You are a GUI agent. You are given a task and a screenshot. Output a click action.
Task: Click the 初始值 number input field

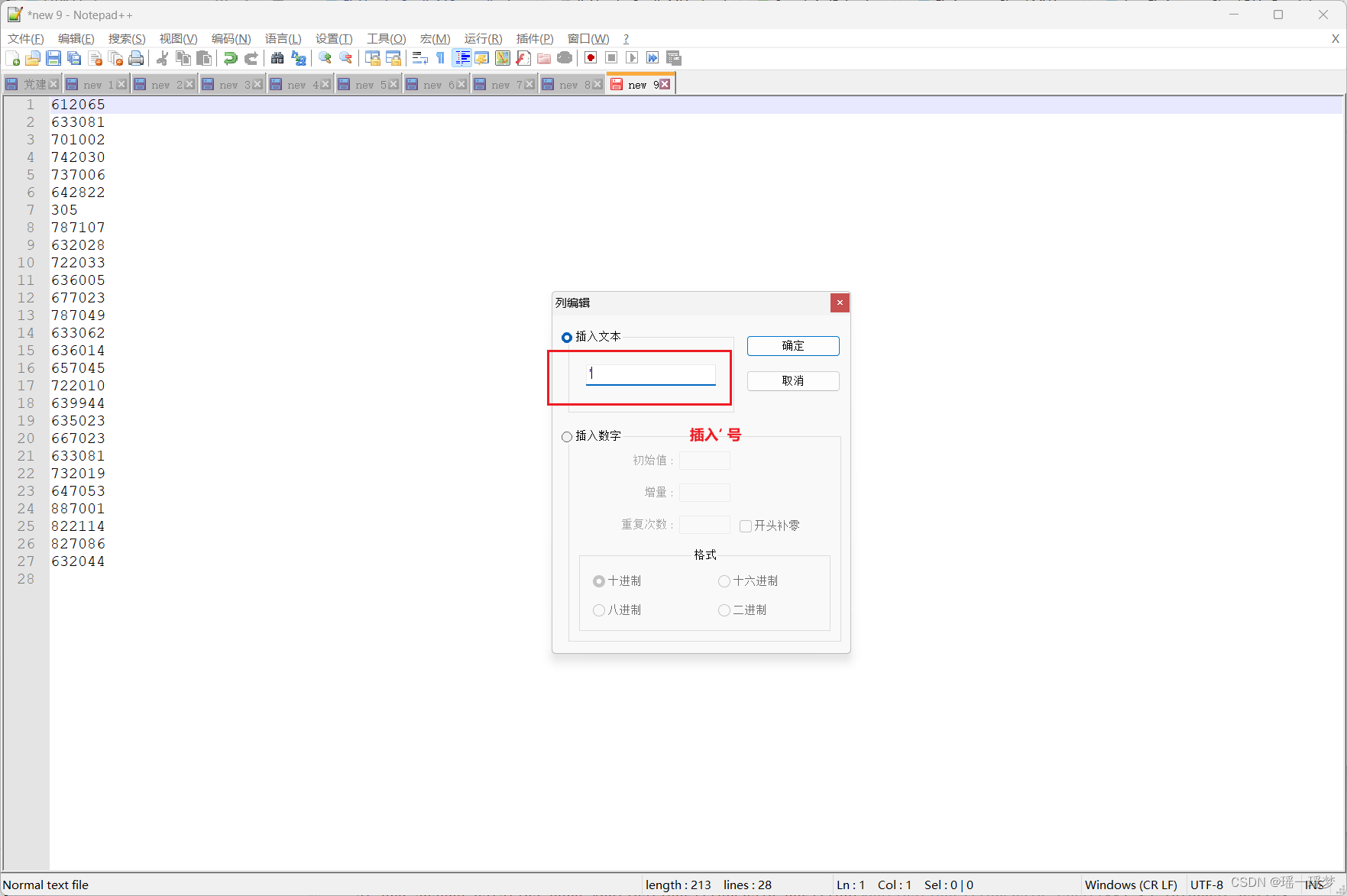[704, 460]
